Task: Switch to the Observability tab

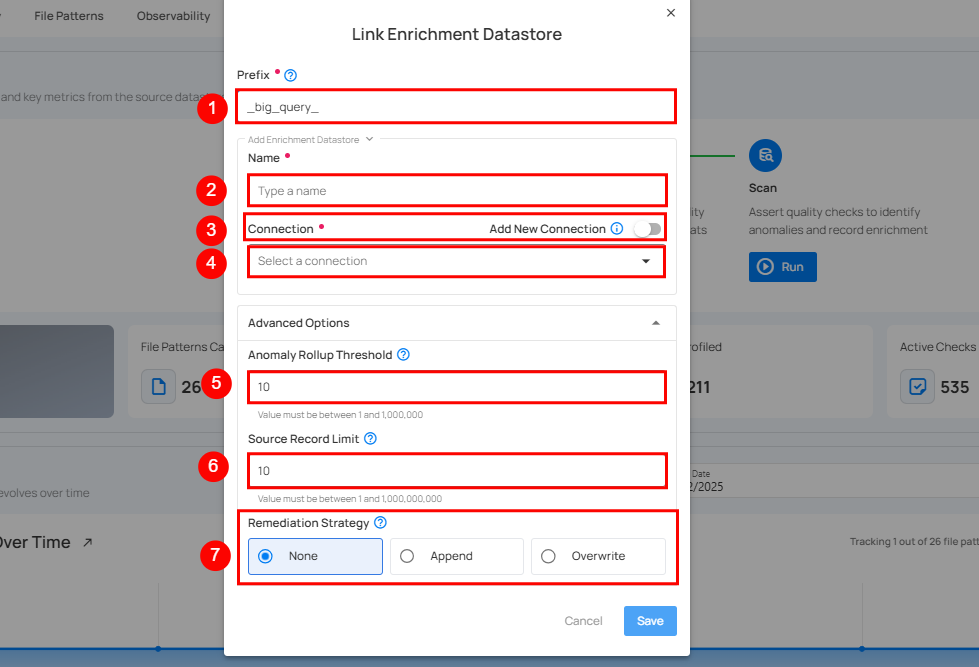Action: point(174,16)
